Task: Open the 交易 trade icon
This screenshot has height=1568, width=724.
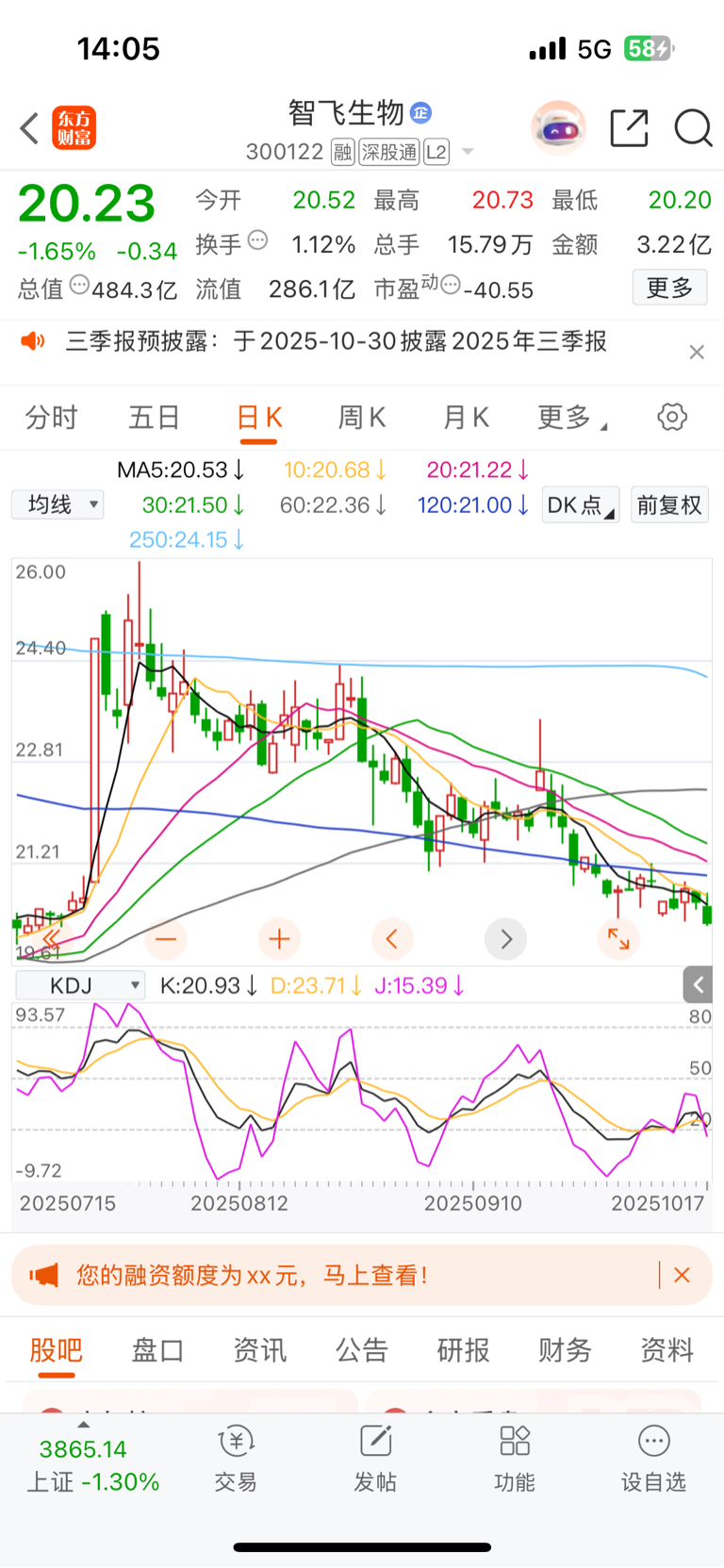Action: [236, 1459]
